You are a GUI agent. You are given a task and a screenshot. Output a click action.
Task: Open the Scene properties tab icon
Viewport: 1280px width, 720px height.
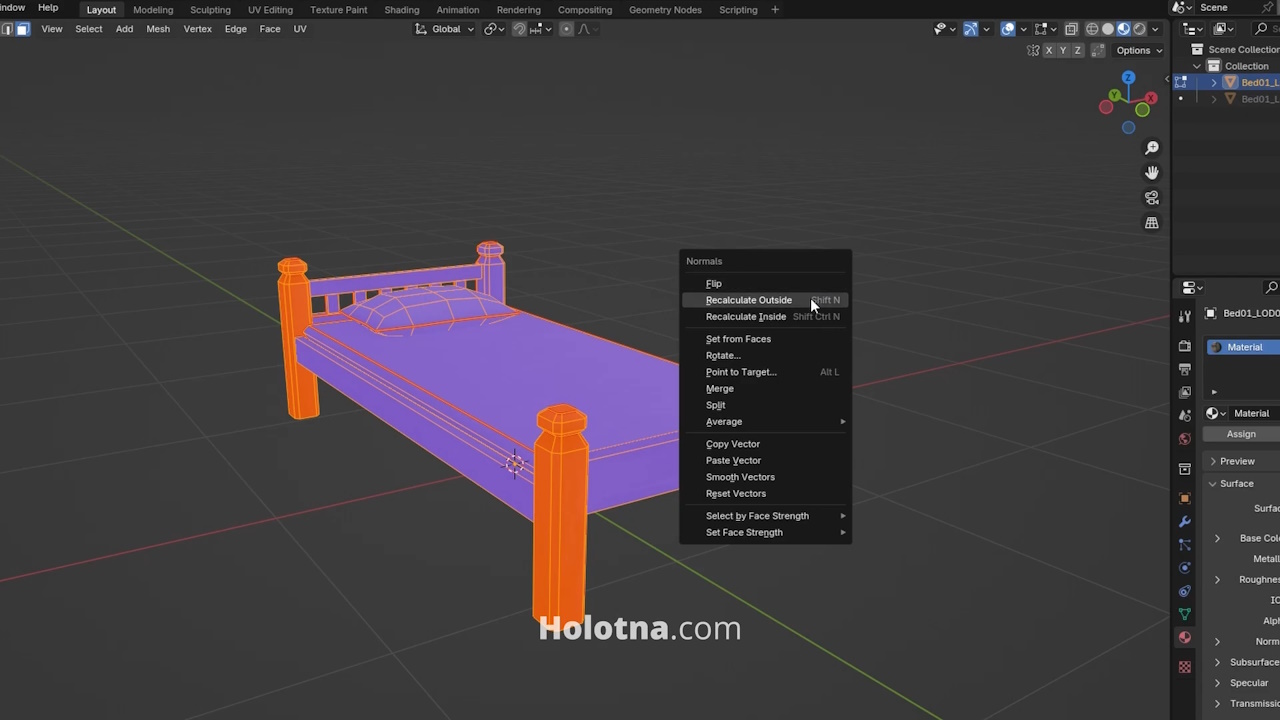pos(1185,415)
